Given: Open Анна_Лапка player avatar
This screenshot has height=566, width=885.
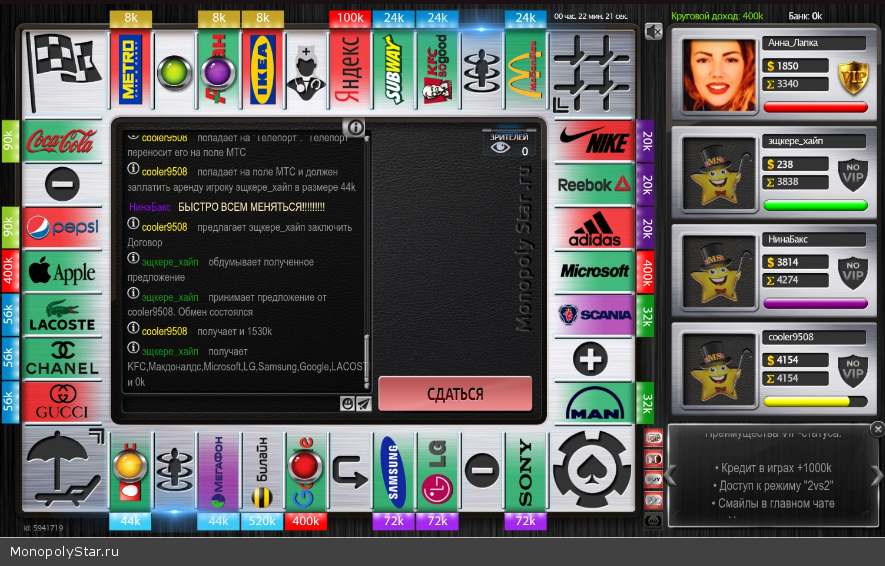Looking at the screenshot, I should pyautogui.click(x=718, y=75).
